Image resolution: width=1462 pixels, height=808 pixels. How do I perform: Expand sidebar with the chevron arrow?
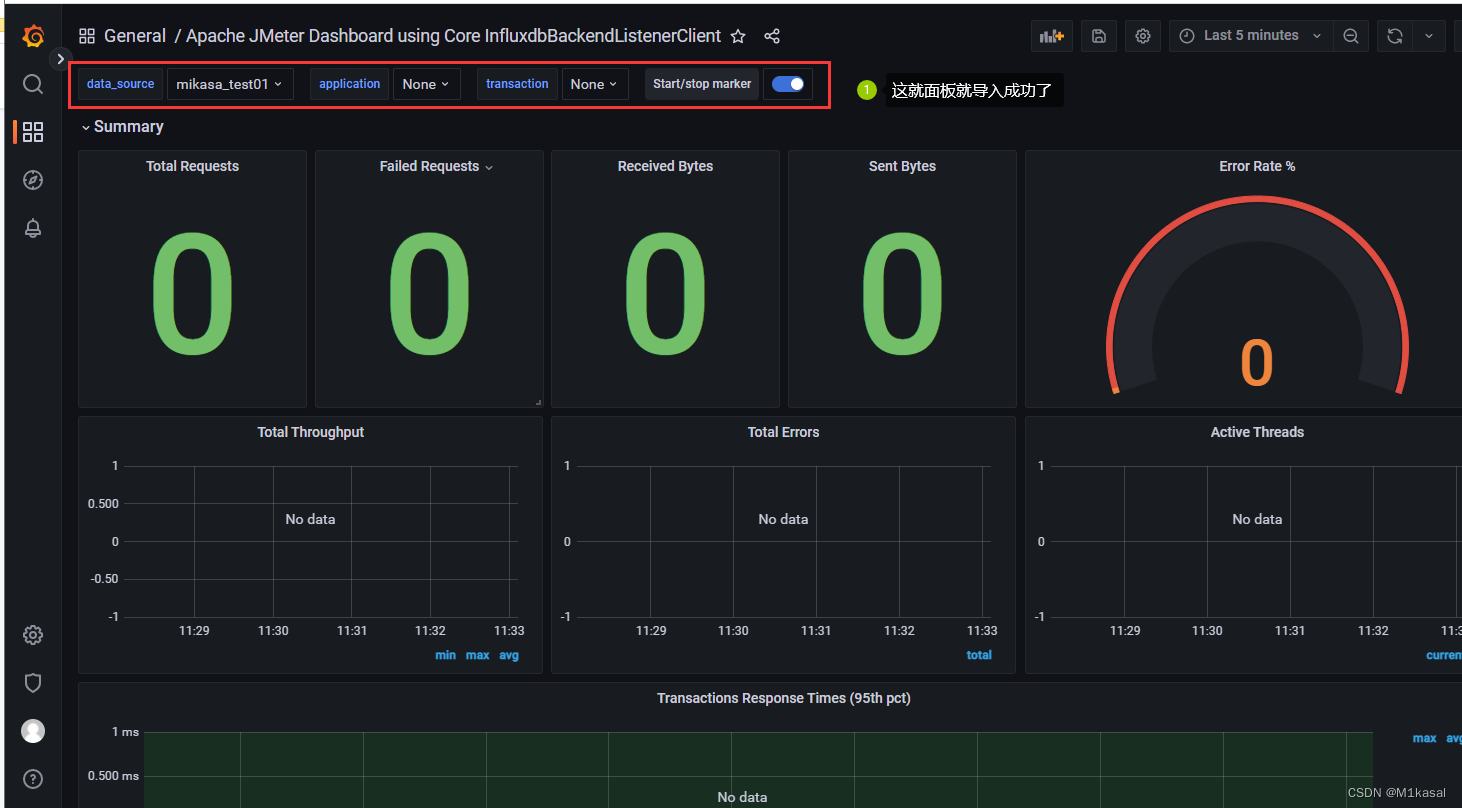pyautogui.click(x=60, y=59)
